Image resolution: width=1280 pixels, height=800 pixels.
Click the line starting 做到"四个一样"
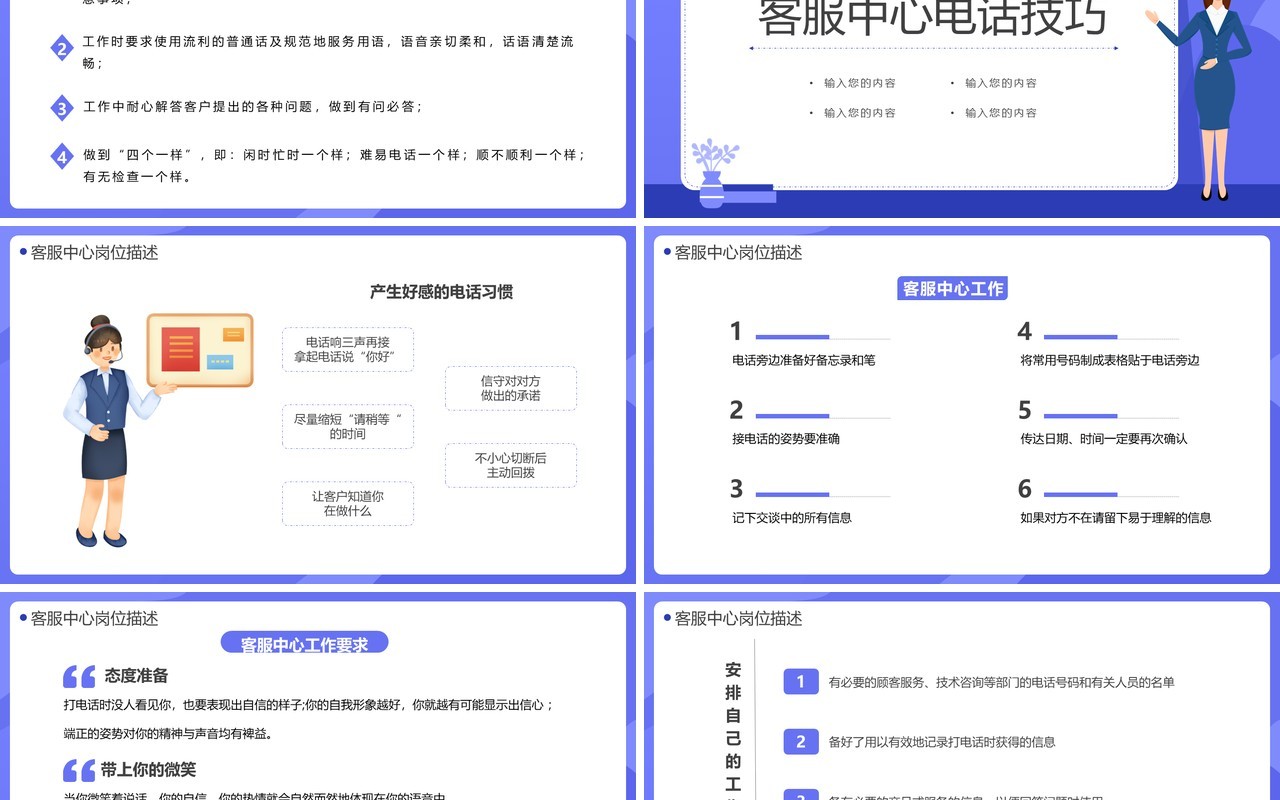tap(334, 166)
